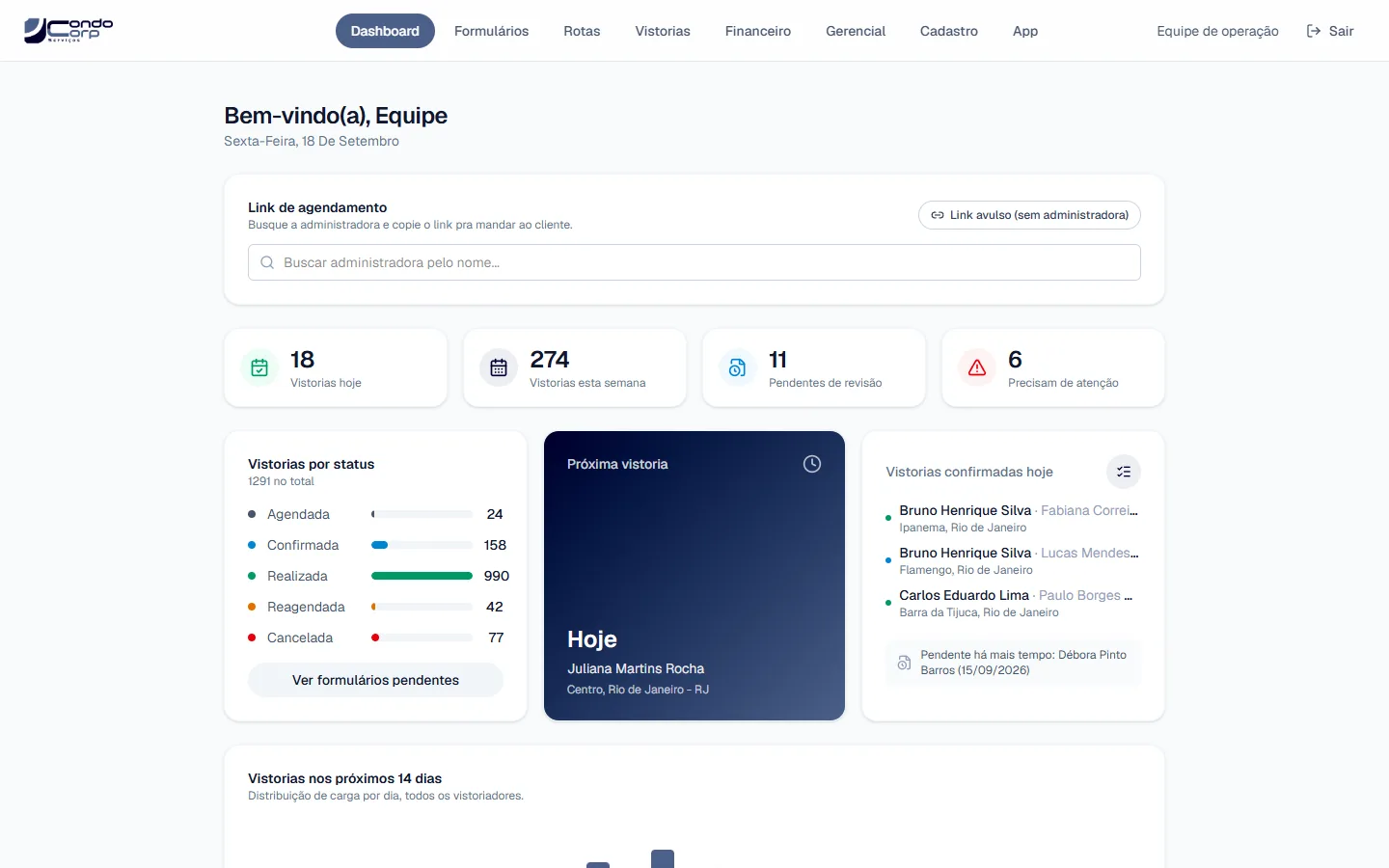This screenshot has width=1389, height=868.
Task: Click the Confirmada status progress bar
Action: click(422, 545)
